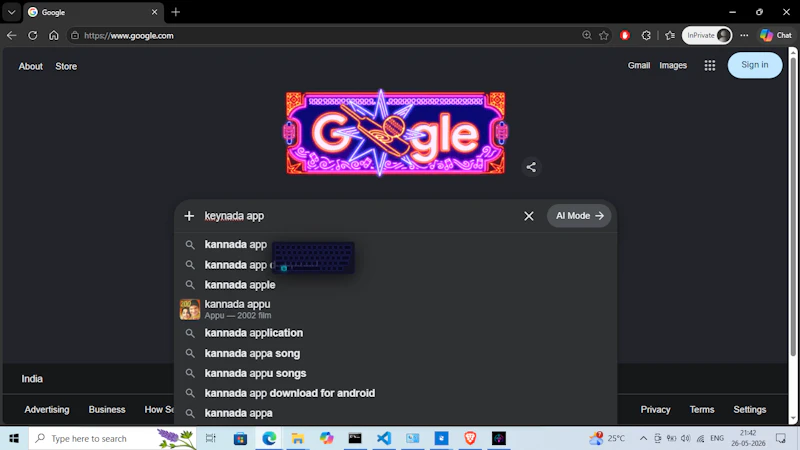This screenshot has width=800, height=450.
Task: Click the keynada app search input
Action: click(x=357, y=216)
